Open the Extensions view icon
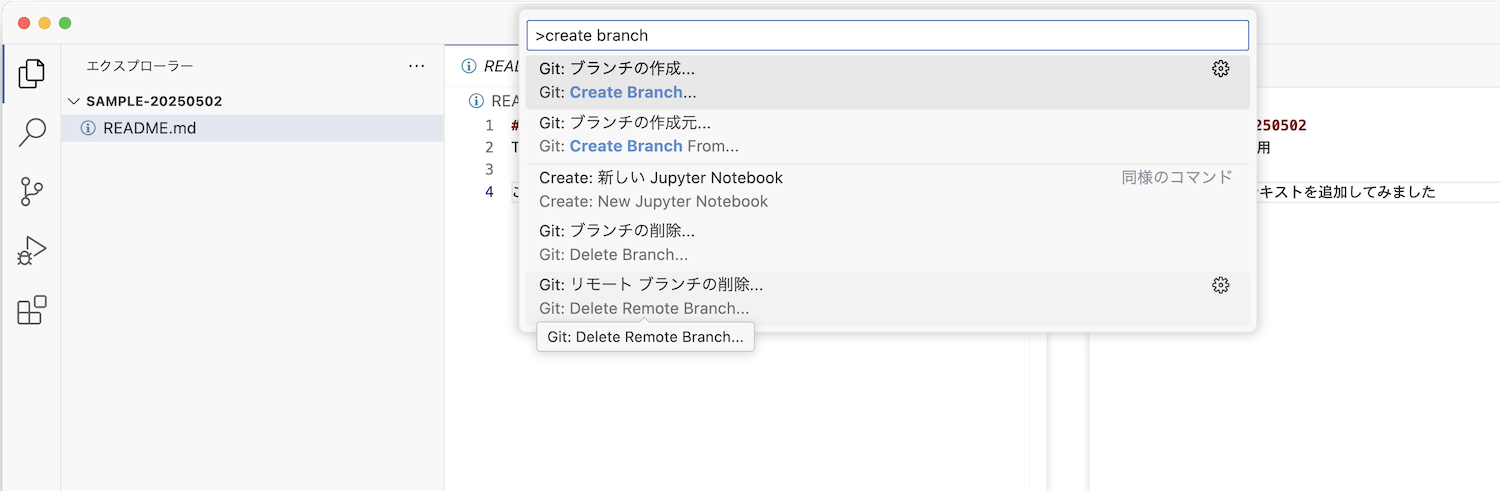Image resolution: width=1500 pixels, height=491 pixels. pos(32,311)
